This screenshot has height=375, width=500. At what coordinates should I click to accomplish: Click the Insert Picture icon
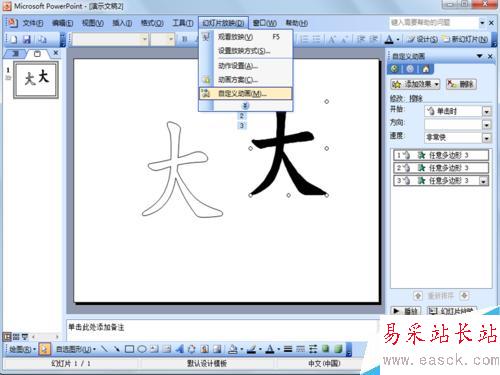pos(217,349)
